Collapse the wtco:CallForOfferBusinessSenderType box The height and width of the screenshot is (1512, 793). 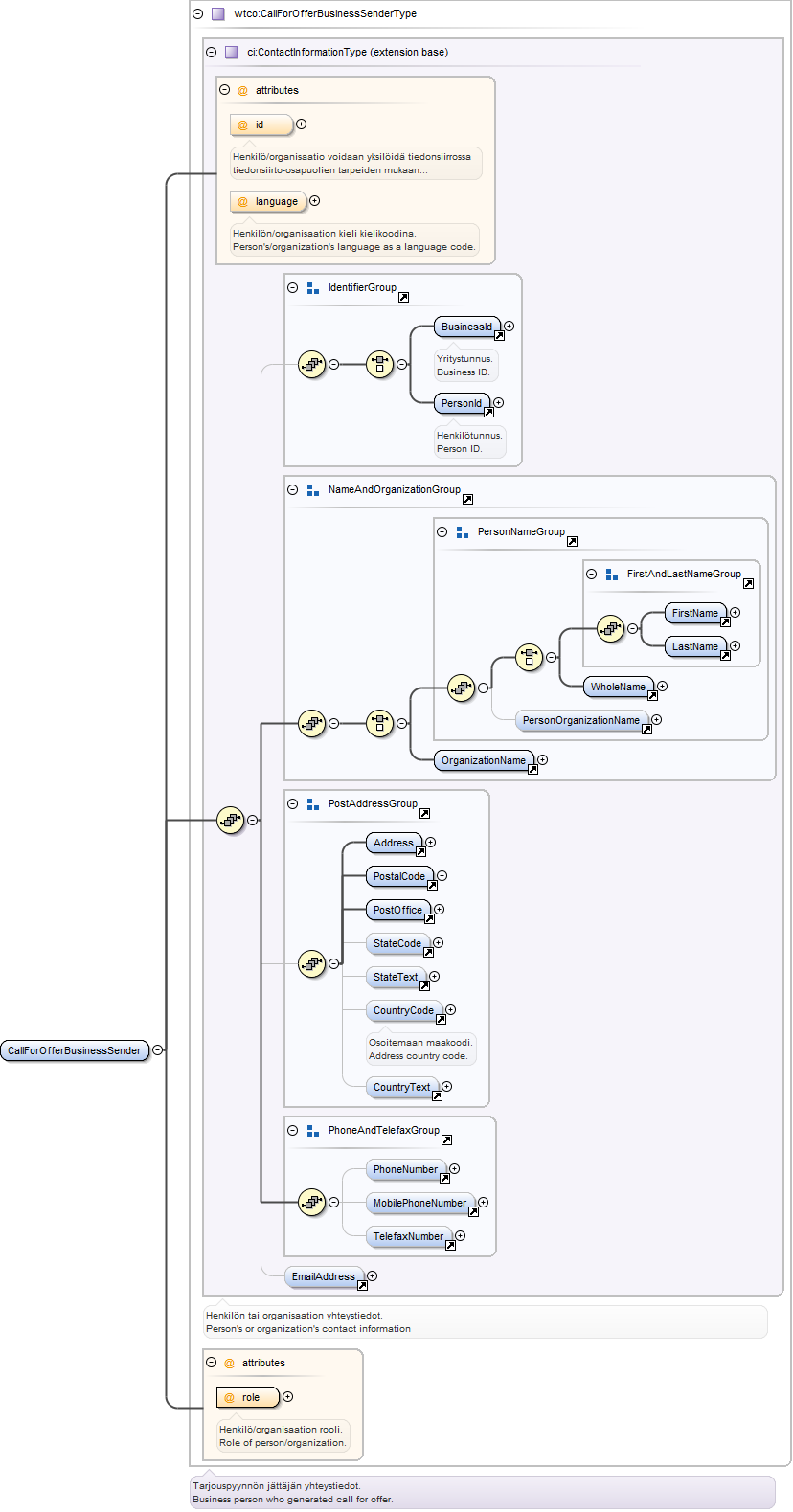198,14
